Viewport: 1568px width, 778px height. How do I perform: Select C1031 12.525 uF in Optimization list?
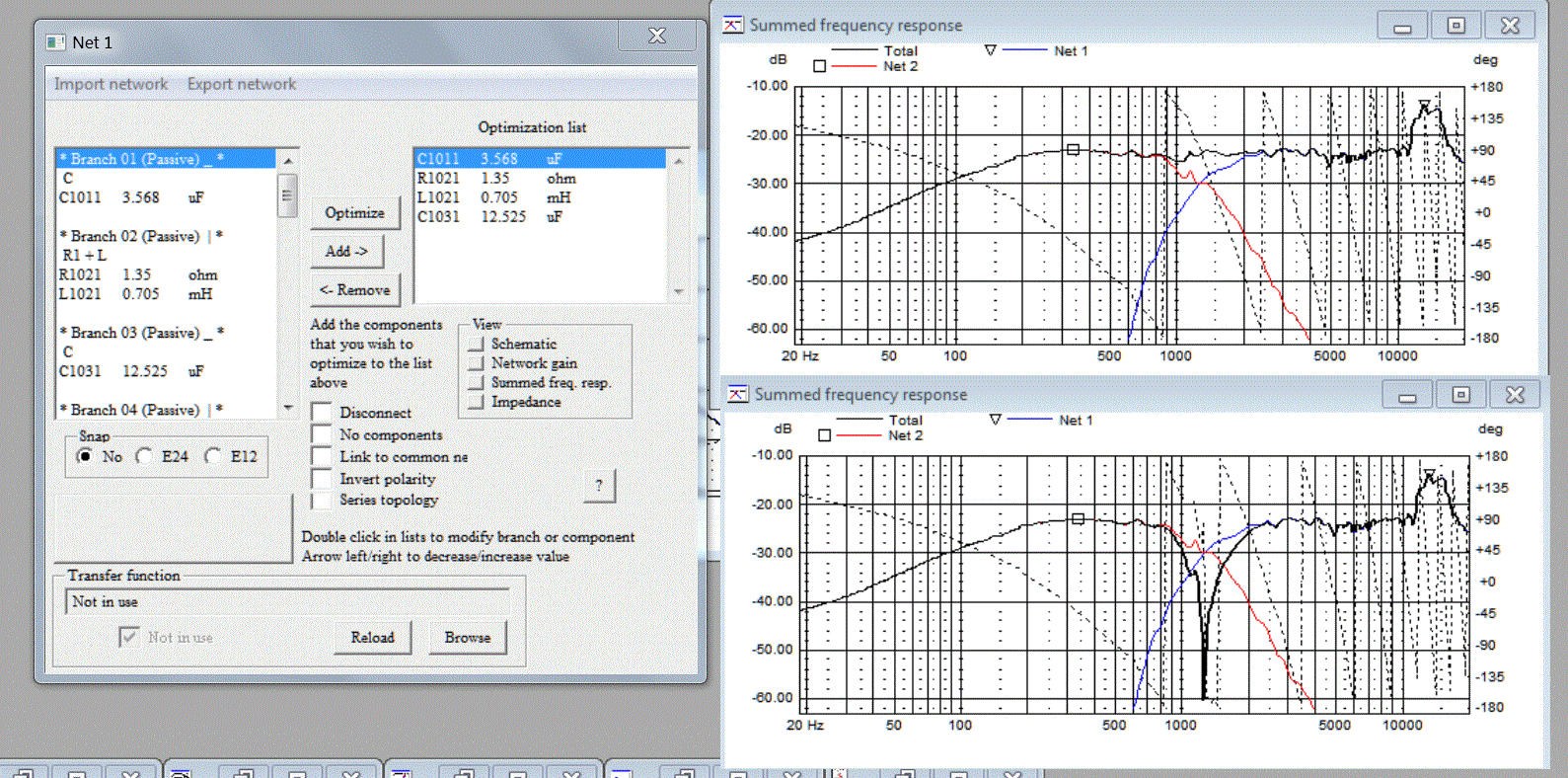click(540, 216)
